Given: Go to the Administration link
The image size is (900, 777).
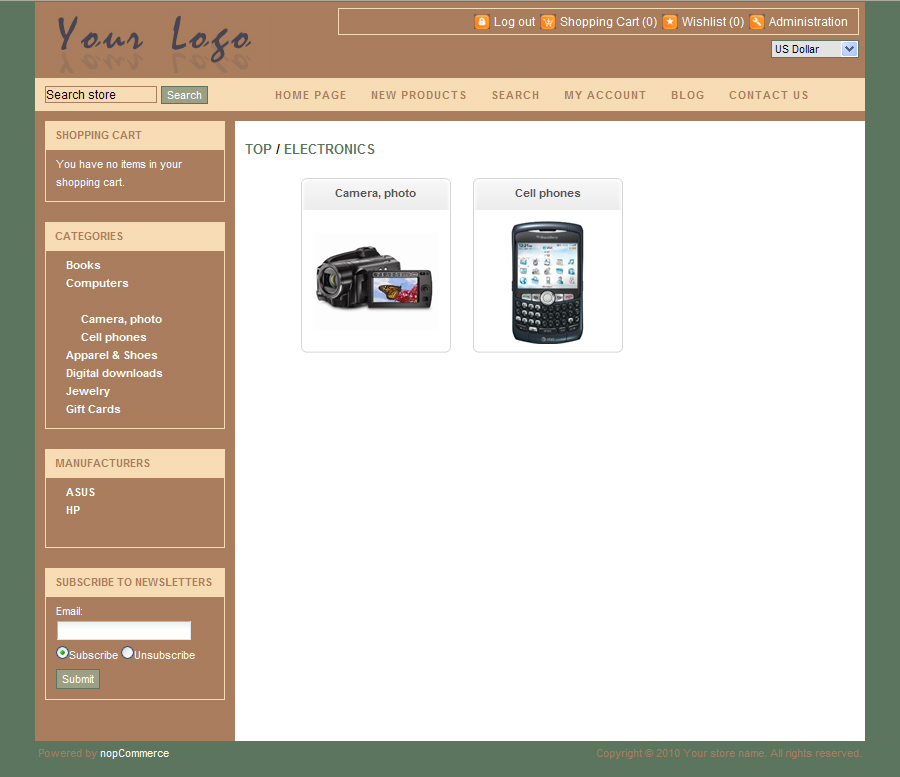Looking at the screenshot, I should 808,22.
